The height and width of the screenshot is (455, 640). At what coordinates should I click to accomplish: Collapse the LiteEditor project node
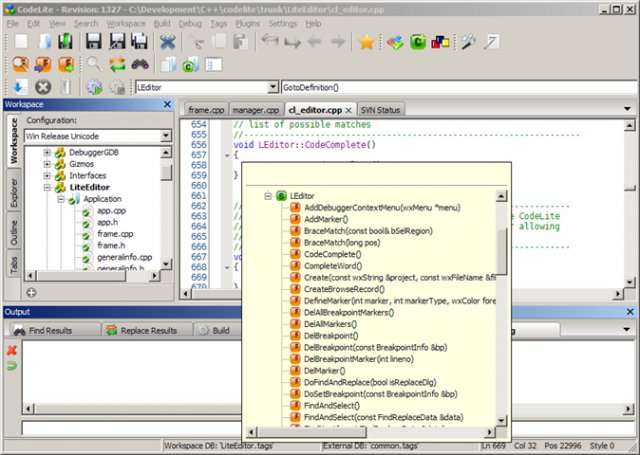pos(47,187)
